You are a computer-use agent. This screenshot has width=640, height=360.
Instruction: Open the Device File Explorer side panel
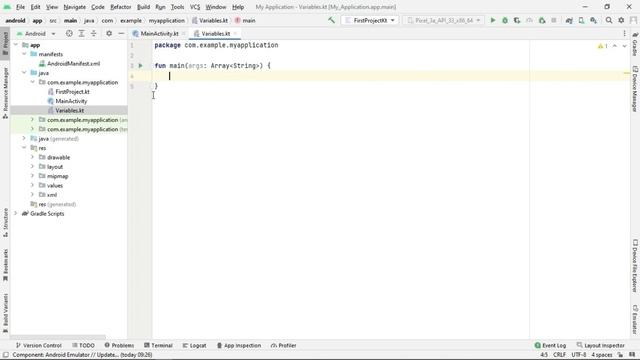click(x=635, y=266)
